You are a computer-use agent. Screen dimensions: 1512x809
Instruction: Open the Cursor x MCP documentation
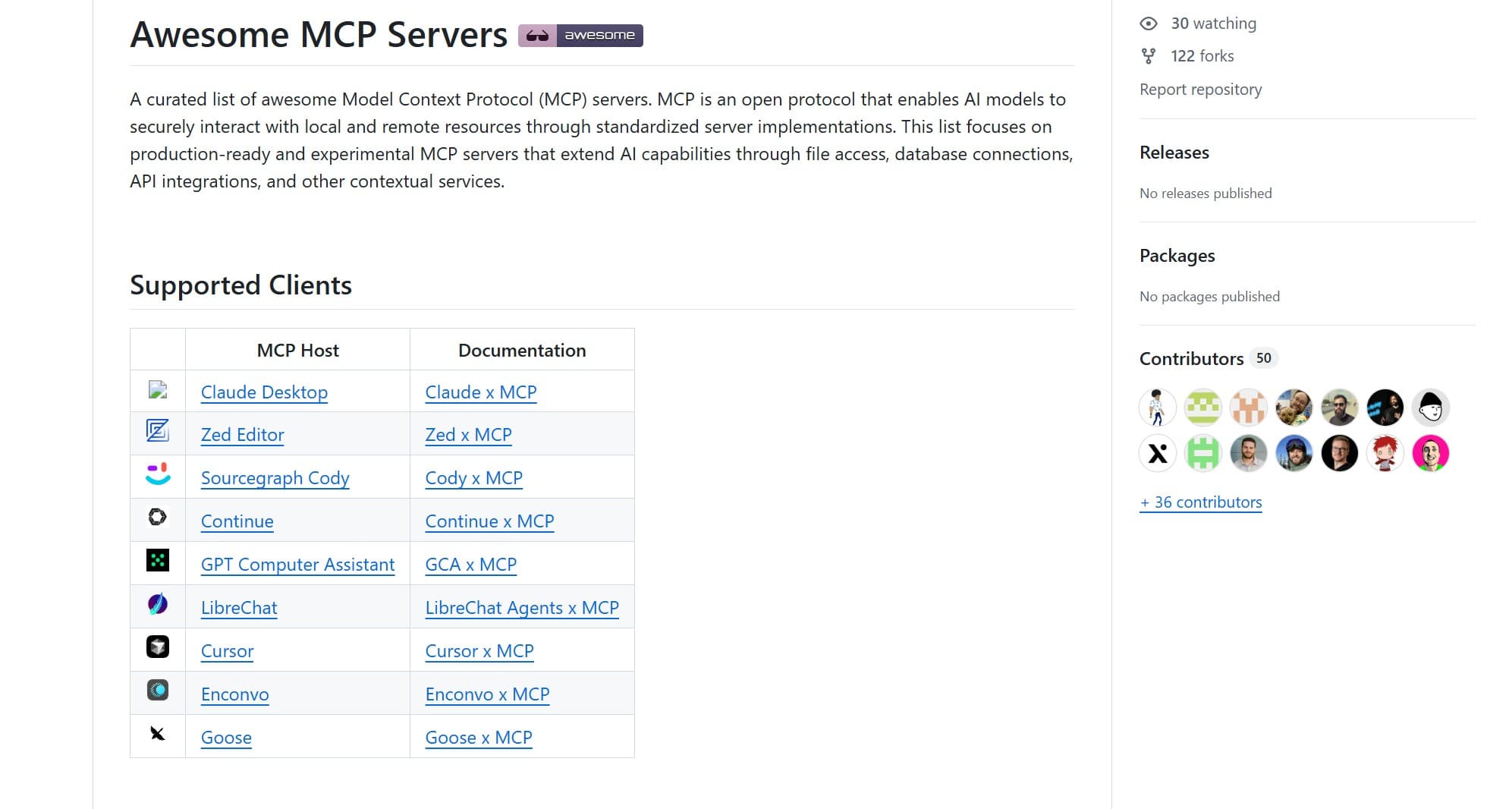[x=479, y=651]
